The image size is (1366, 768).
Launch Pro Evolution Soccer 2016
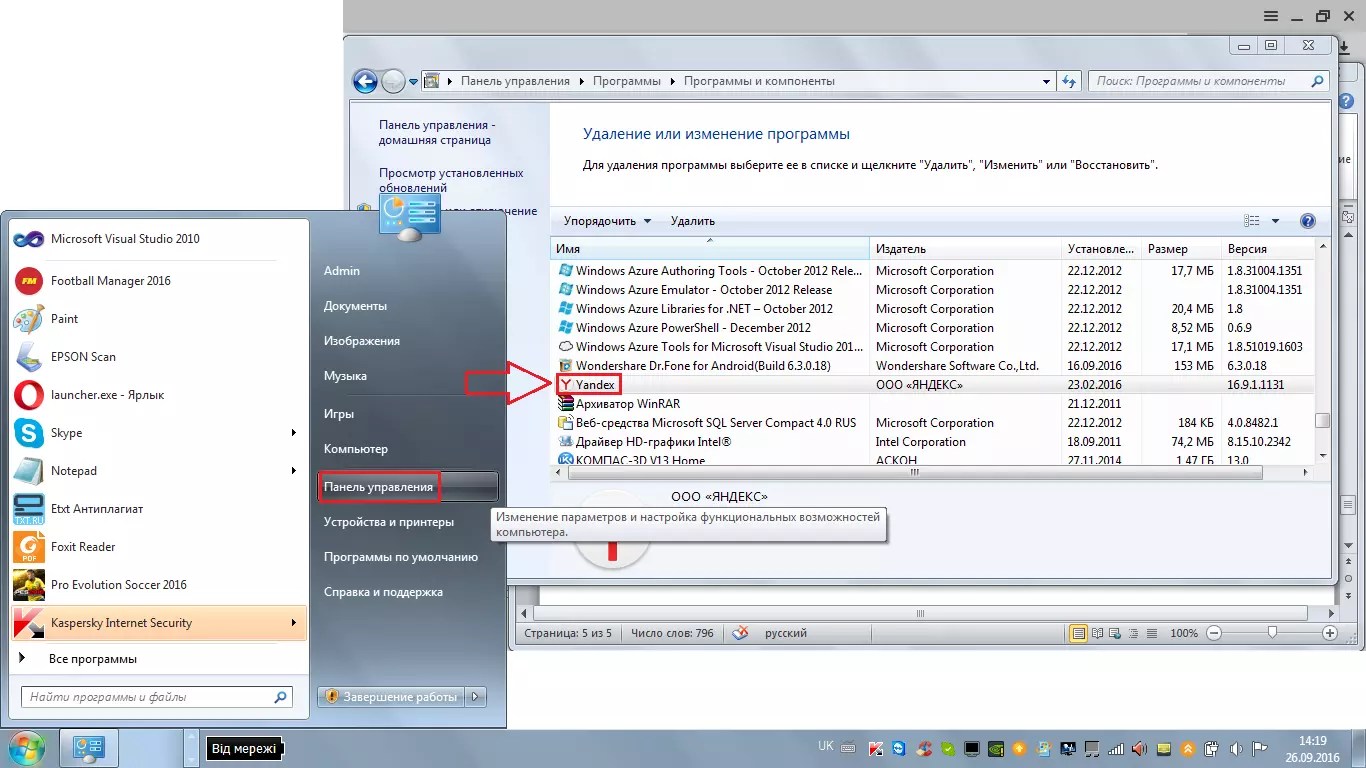[118, 585]
